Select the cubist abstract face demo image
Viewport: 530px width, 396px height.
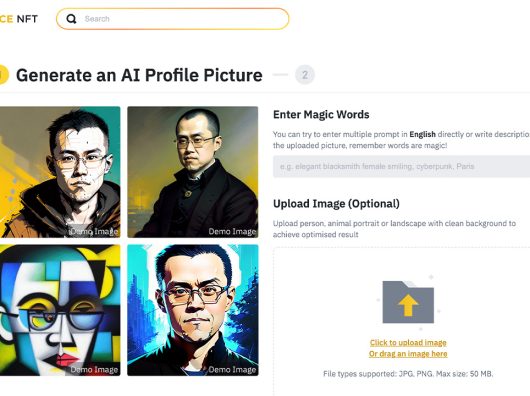point(60,310)
